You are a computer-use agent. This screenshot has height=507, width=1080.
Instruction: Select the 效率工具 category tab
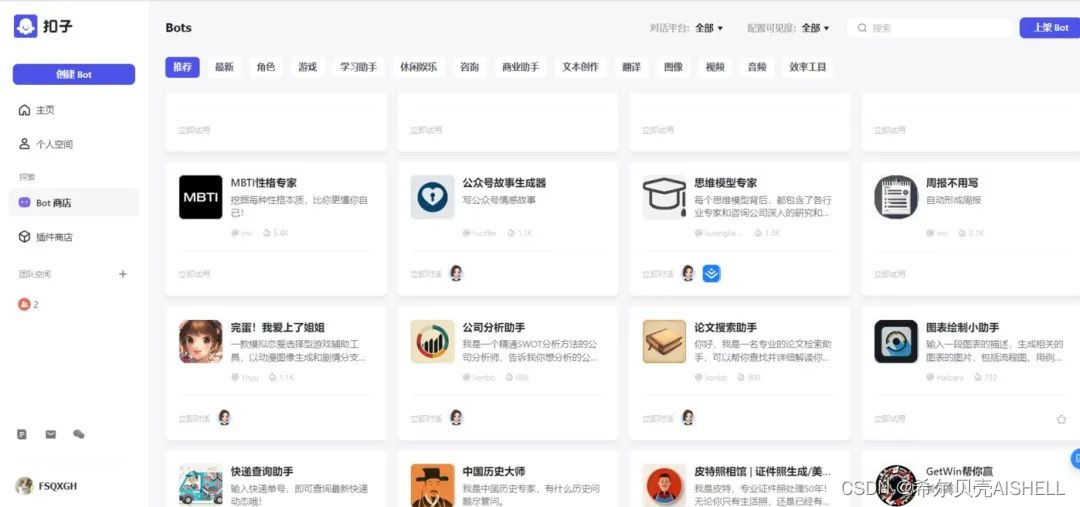coord(808,68)
